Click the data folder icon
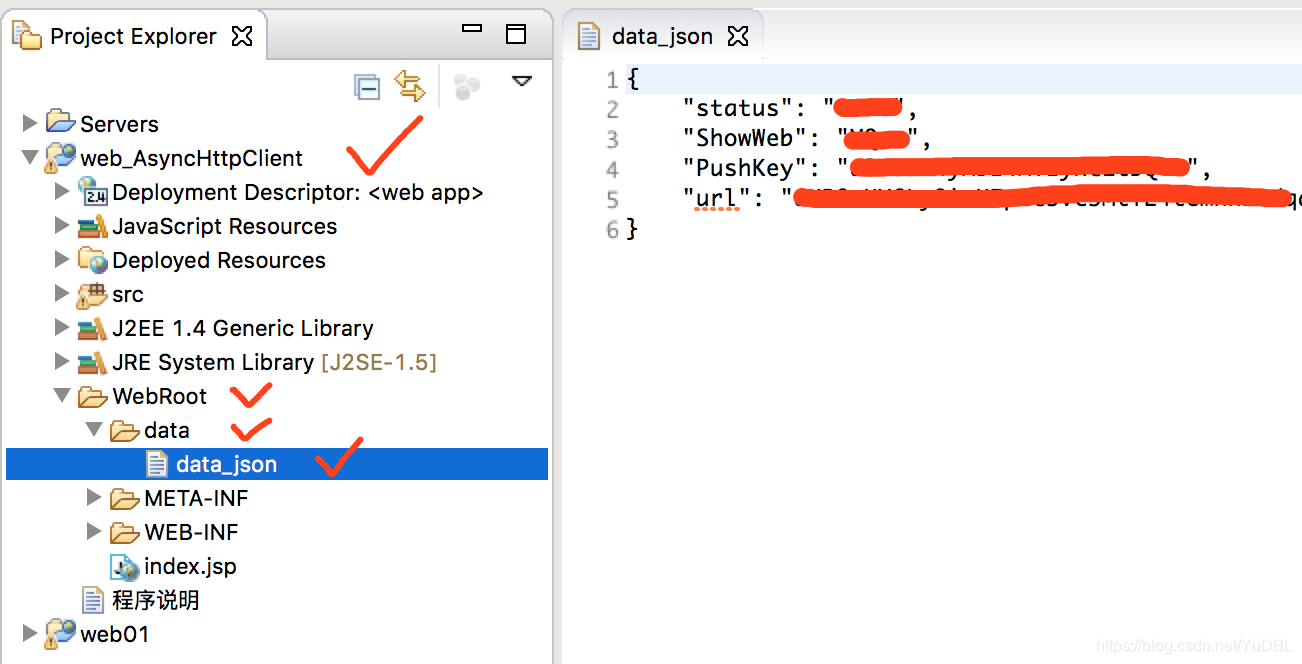The image size is (1302, 664). point(125,430)
